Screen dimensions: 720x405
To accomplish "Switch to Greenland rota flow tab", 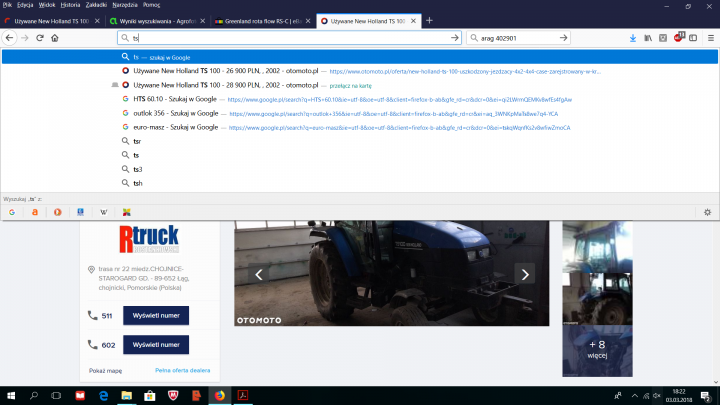I will [263, 21].
